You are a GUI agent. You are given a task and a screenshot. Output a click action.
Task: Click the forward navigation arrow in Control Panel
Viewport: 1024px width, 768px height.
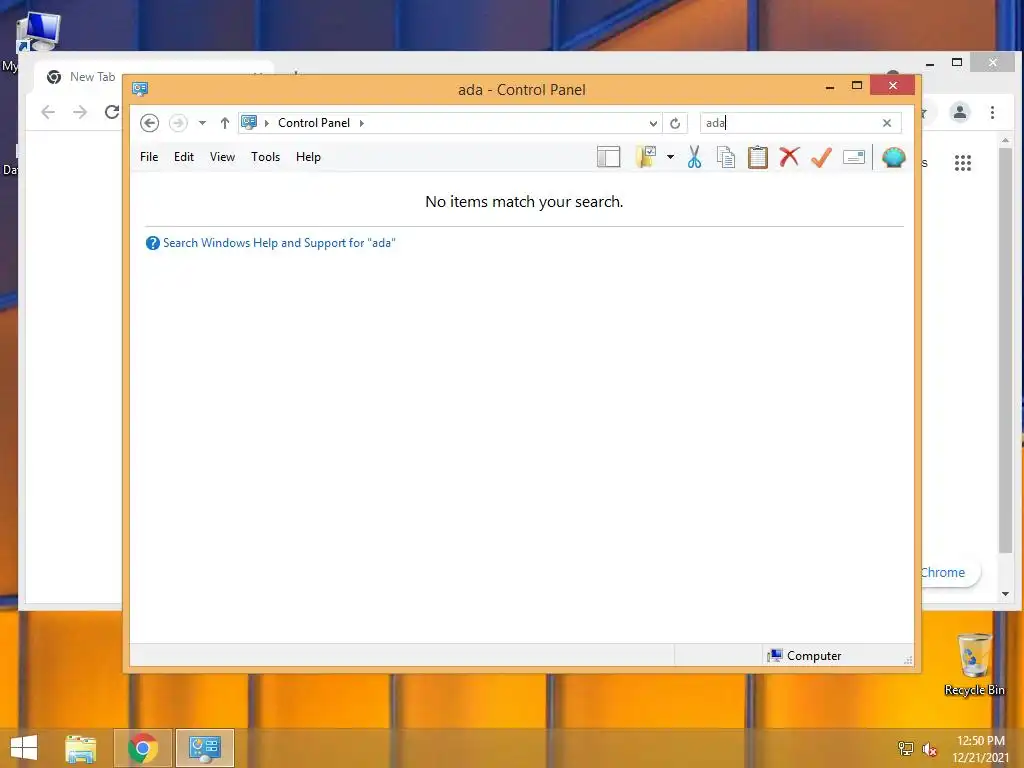178,123
